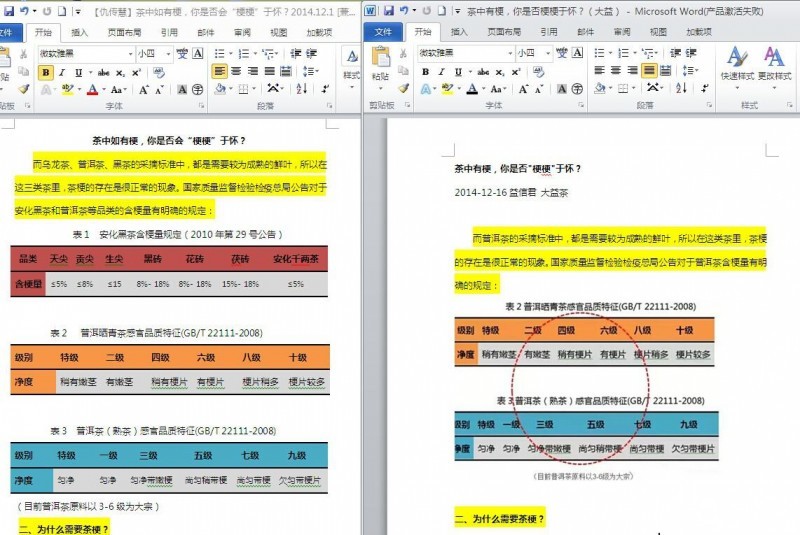Screen dimensions: 800x535
Task: Switch to 页面布局 tab in left window
Action: click(124, 32)
